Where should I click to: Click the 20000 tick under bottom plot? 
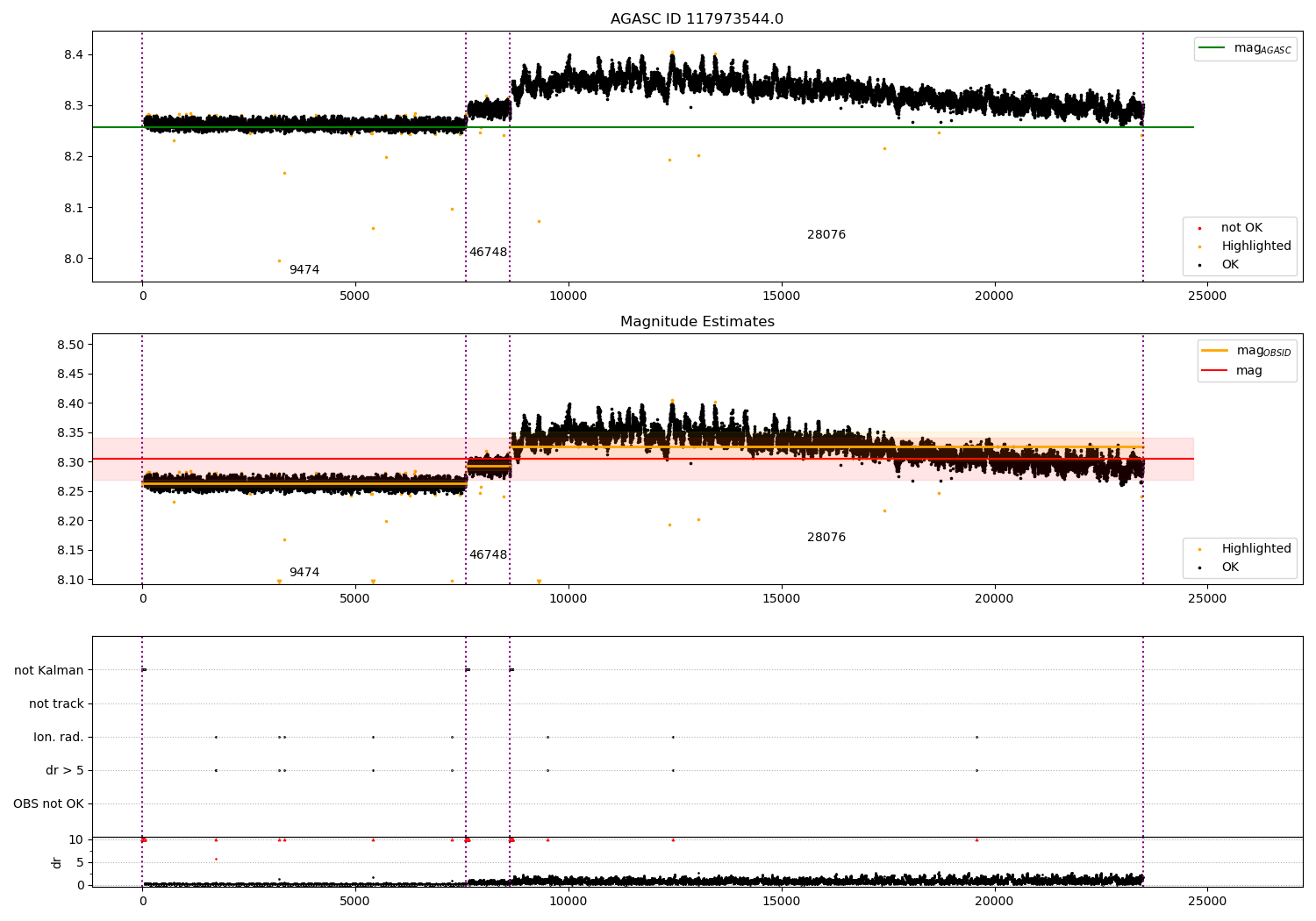[994, 902]
